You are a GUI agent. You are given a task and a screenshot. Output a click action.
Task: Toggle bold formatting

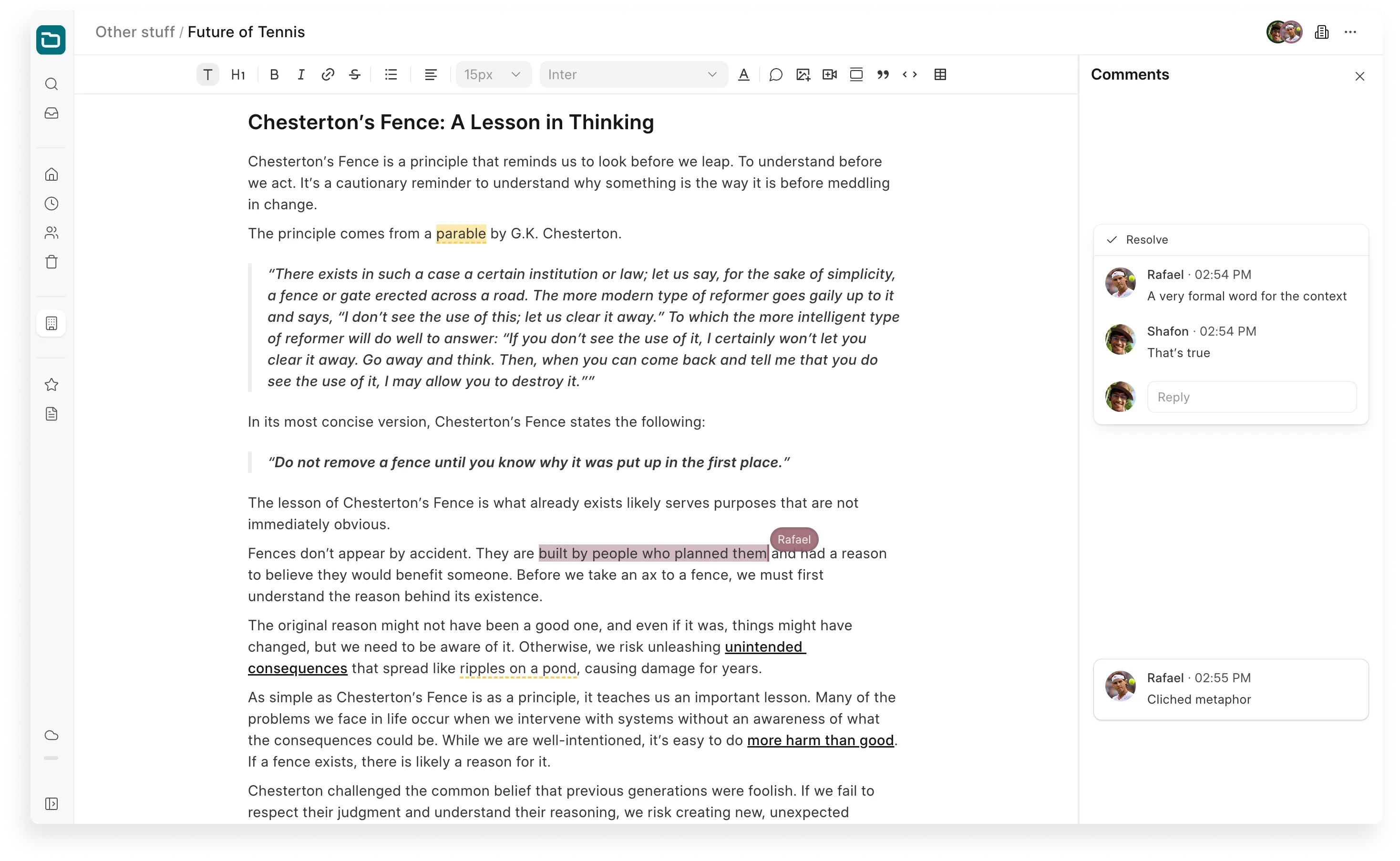274,74
